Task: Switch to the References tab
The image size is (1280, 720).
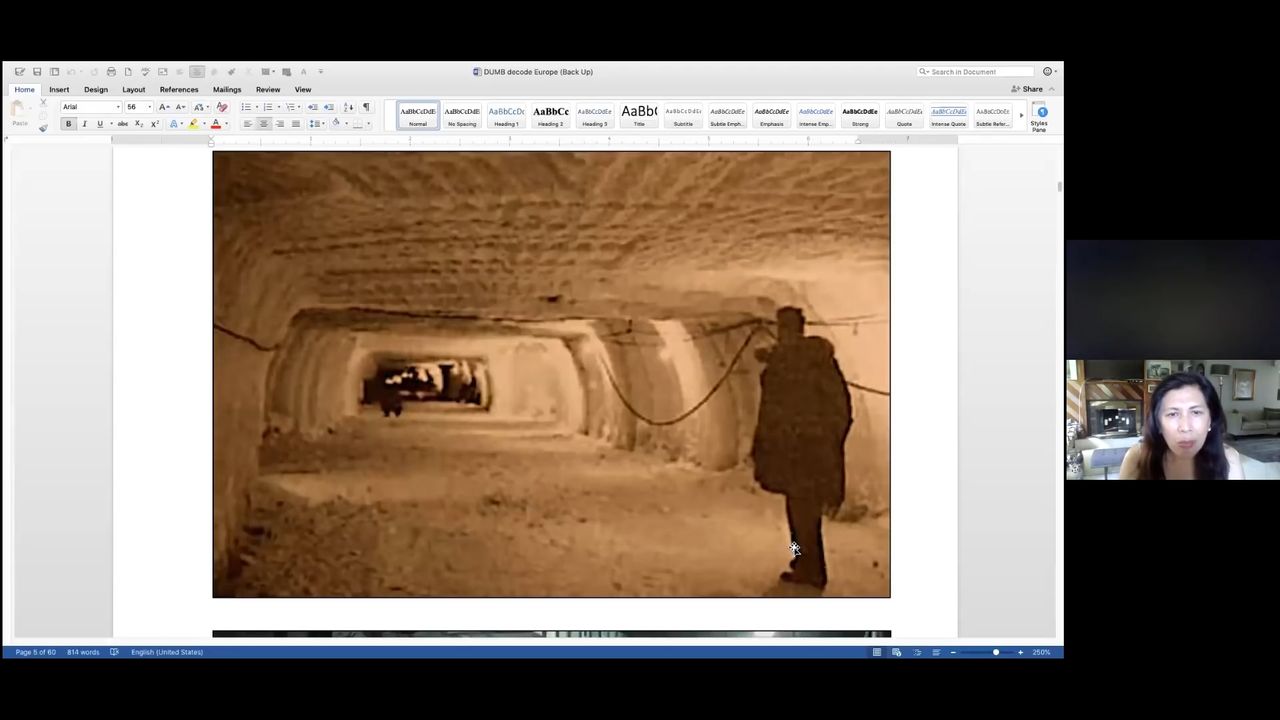Action: point(179,90)
